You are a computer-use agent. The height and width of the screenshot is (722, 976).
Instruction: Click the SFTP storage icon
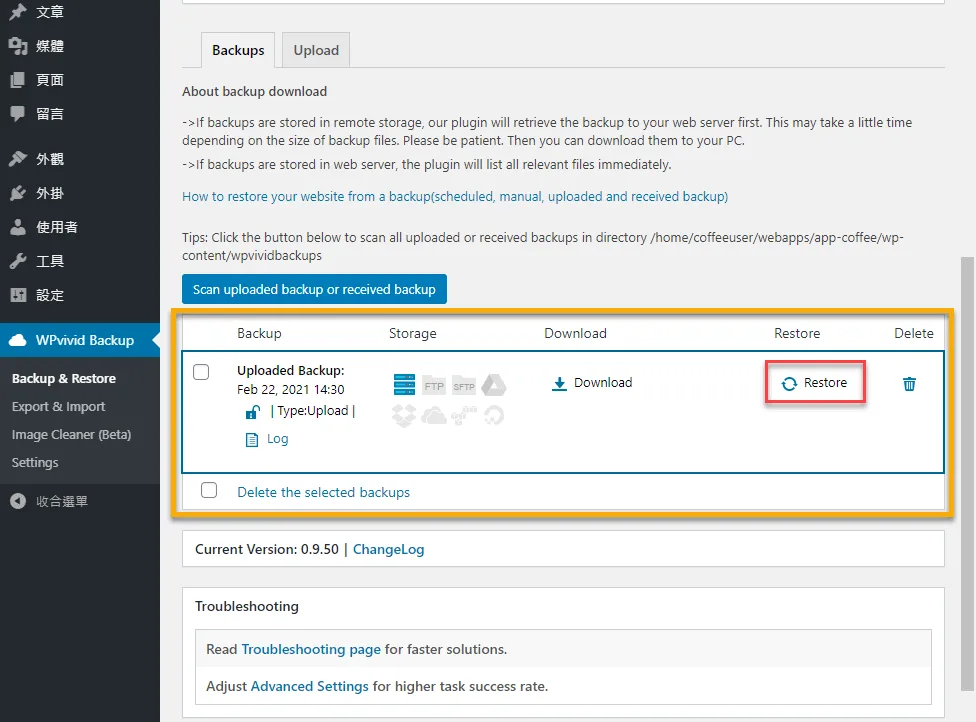coord(464,386)
